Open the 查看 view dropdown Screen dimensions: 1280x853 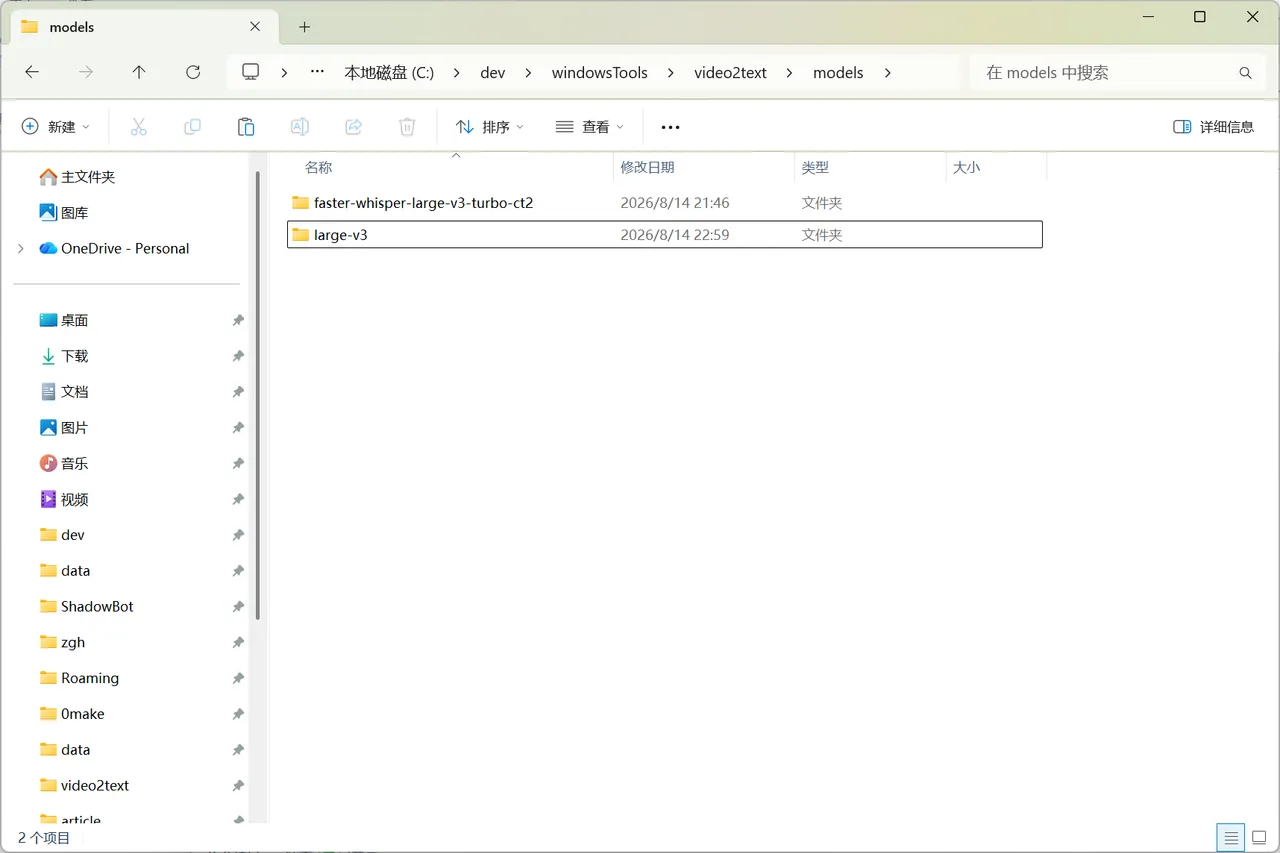pyautogui.click(x=590, y=127)
